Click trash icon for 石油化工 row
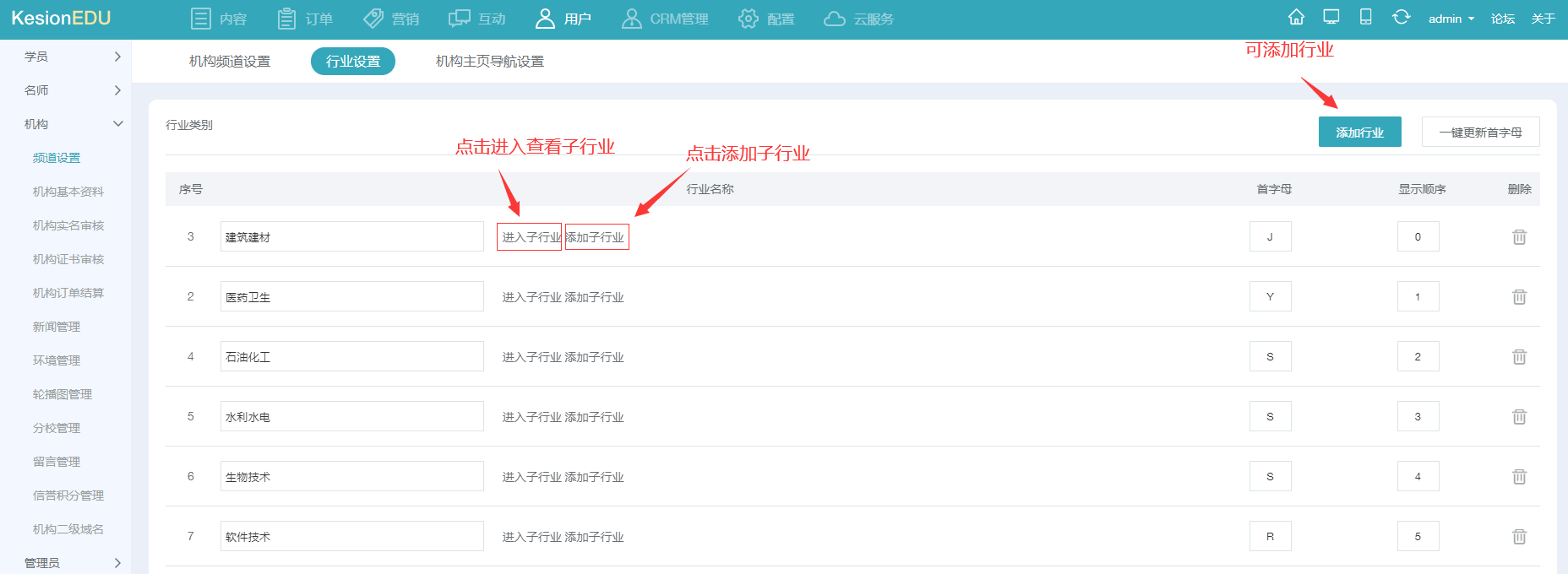The height and width of the screenshot is (574, 1568). (x=1519, y=357)
